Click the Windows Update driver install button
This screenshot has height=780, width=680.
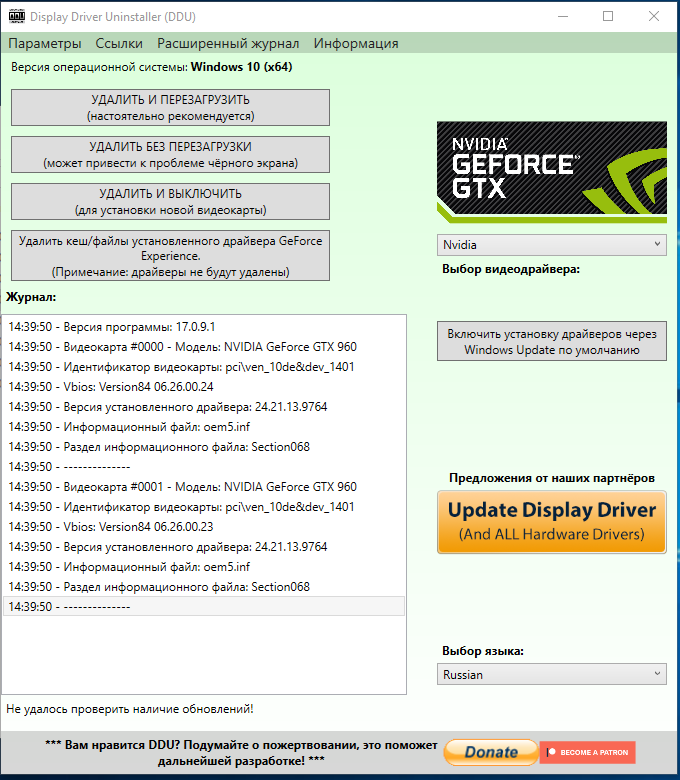pos(552,341)
